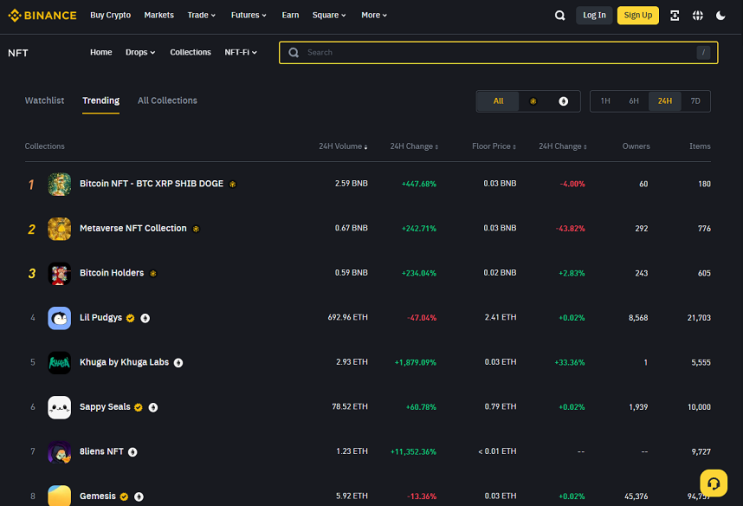Sort by 24H Volume column
Viewport: 743px width, 506px height.
click(343, 146)
